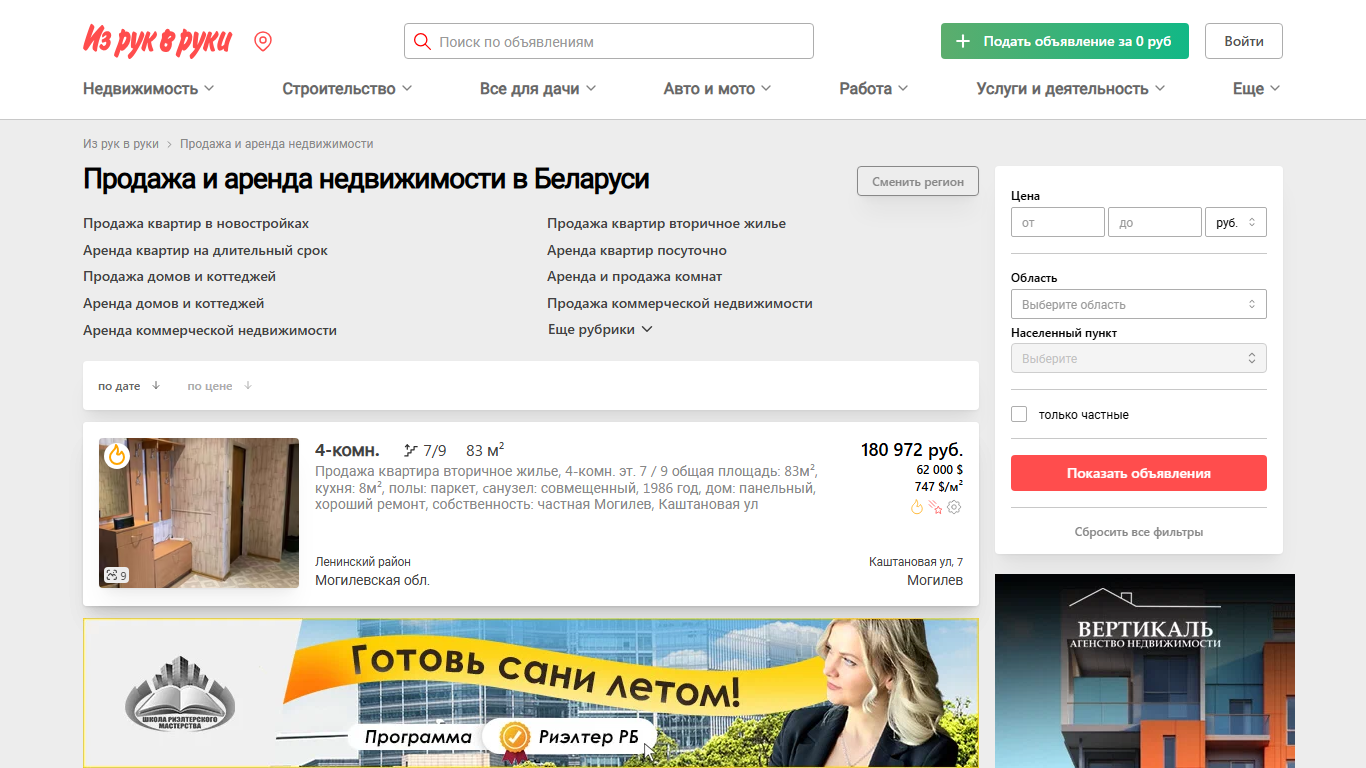Click the Войти button
The height and width of the screenshot is (768, 1366).
click(x=1244, y=41)
